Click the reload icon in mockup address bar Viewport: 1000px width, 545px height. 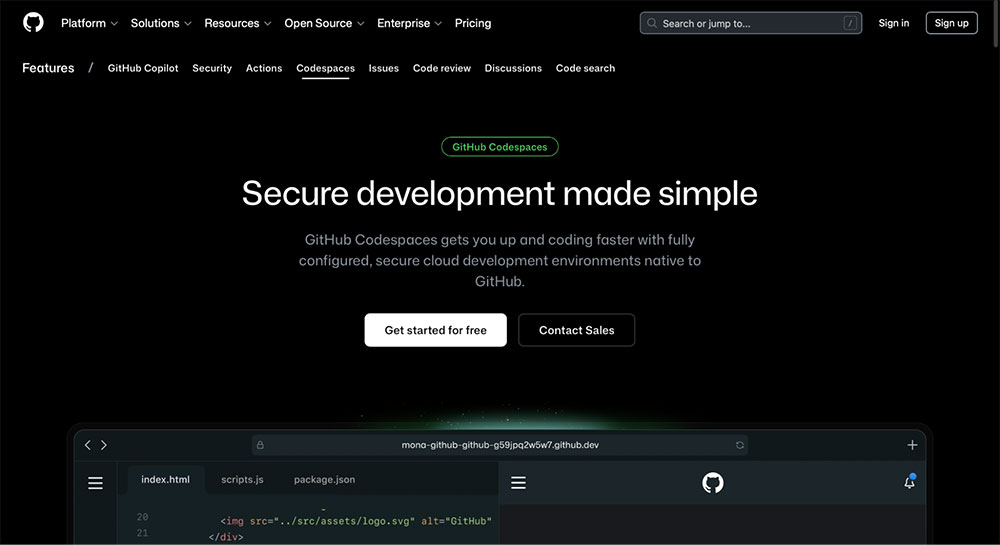[x=740, y=445]
